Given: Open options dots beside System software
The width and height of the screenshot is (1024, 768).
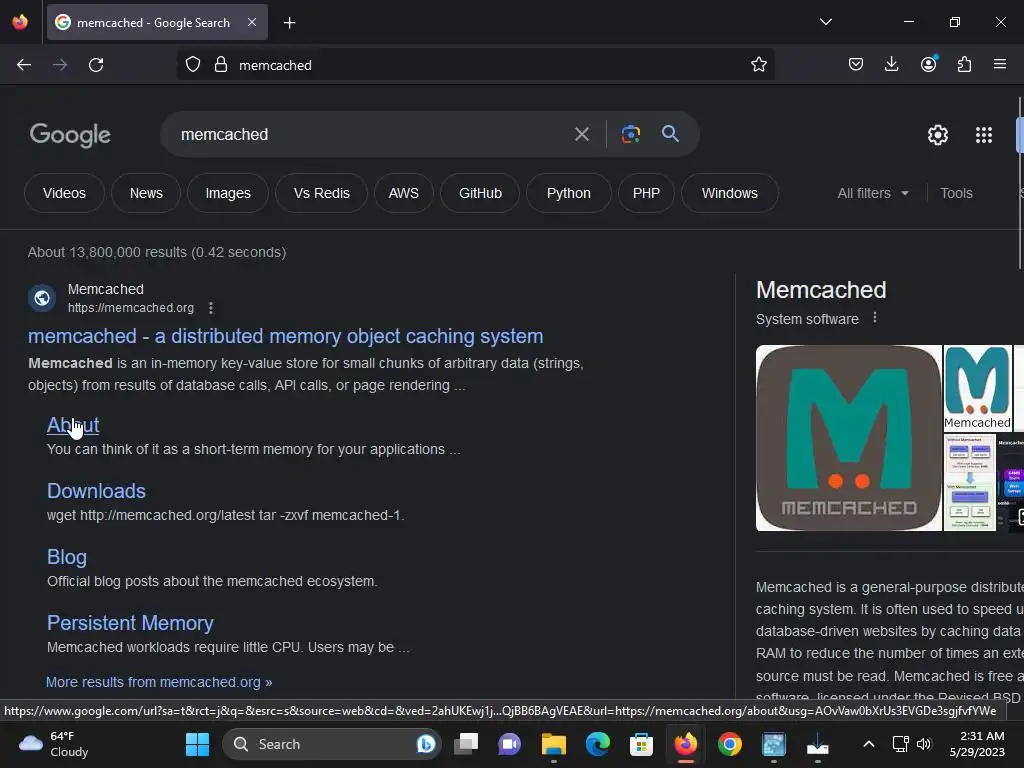Looking at the screenshot, I should pyautogui.click(x=874, y=318).
